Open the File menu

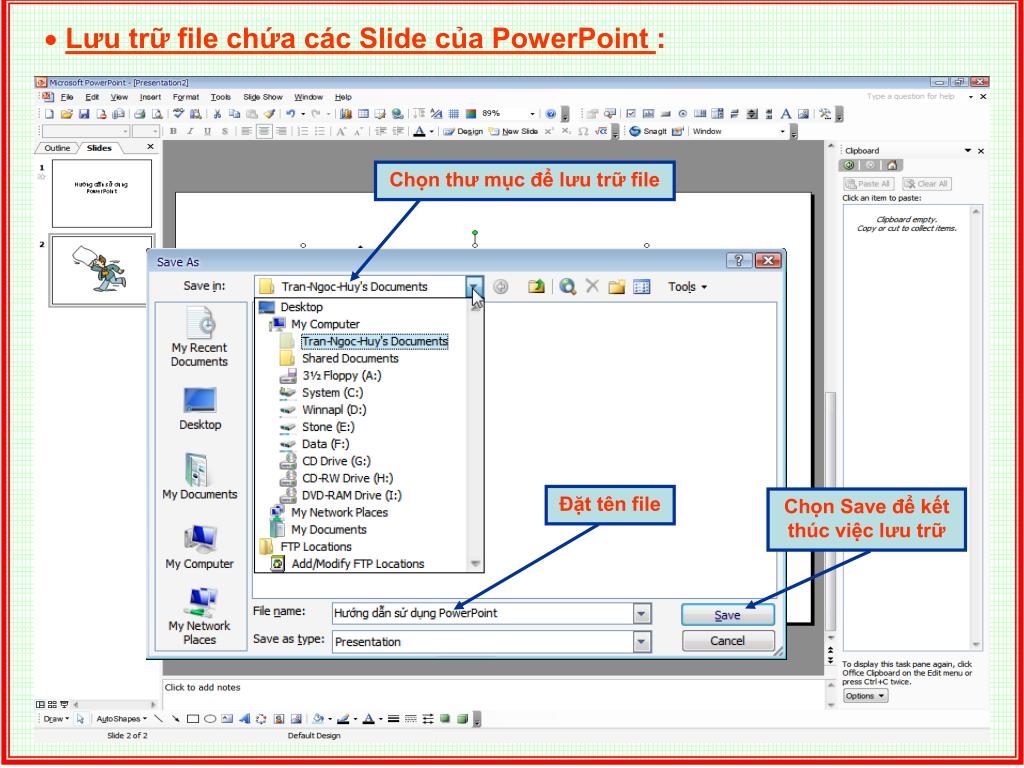(67, 97)
